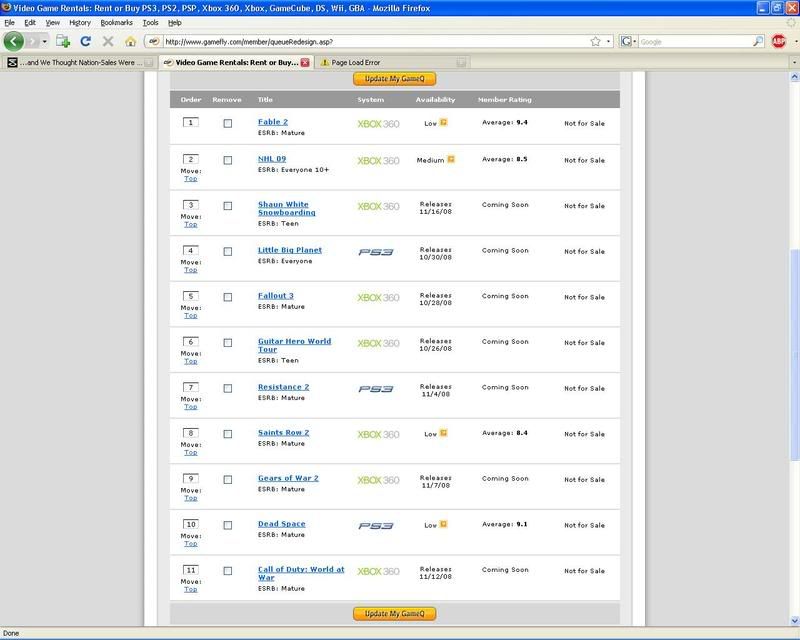Switch to the Page Load Error tab
The height and width of the screenshot is (640, 800).
392,62
